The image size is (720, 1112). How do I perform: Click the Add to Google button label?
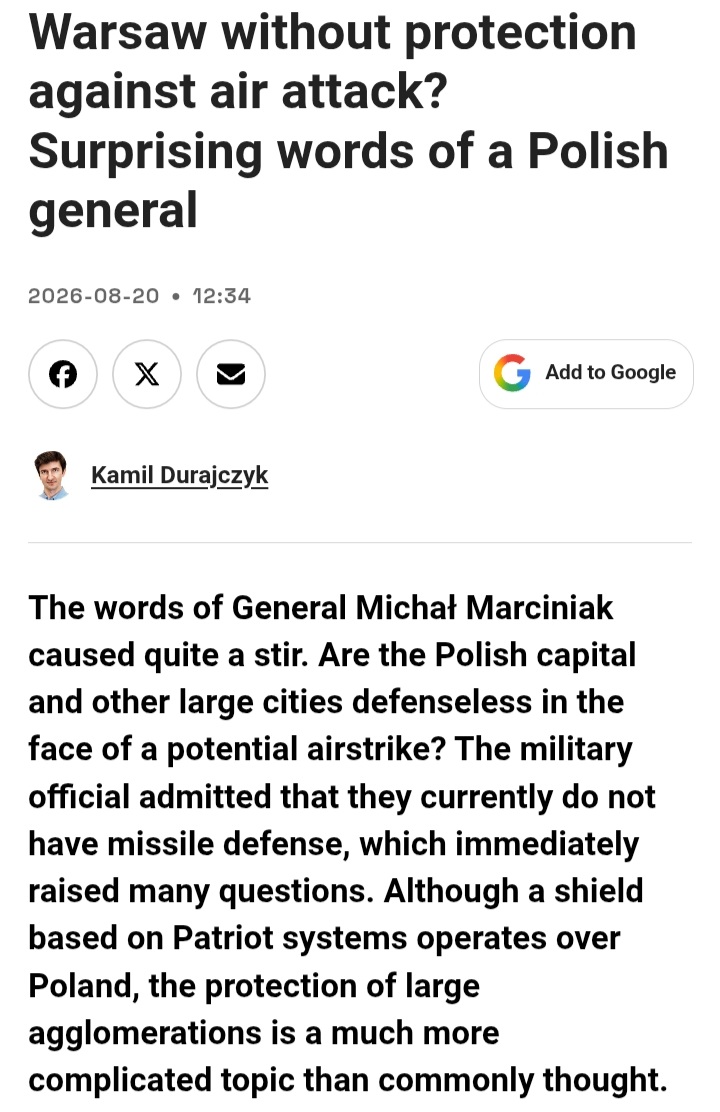(610, 372)
